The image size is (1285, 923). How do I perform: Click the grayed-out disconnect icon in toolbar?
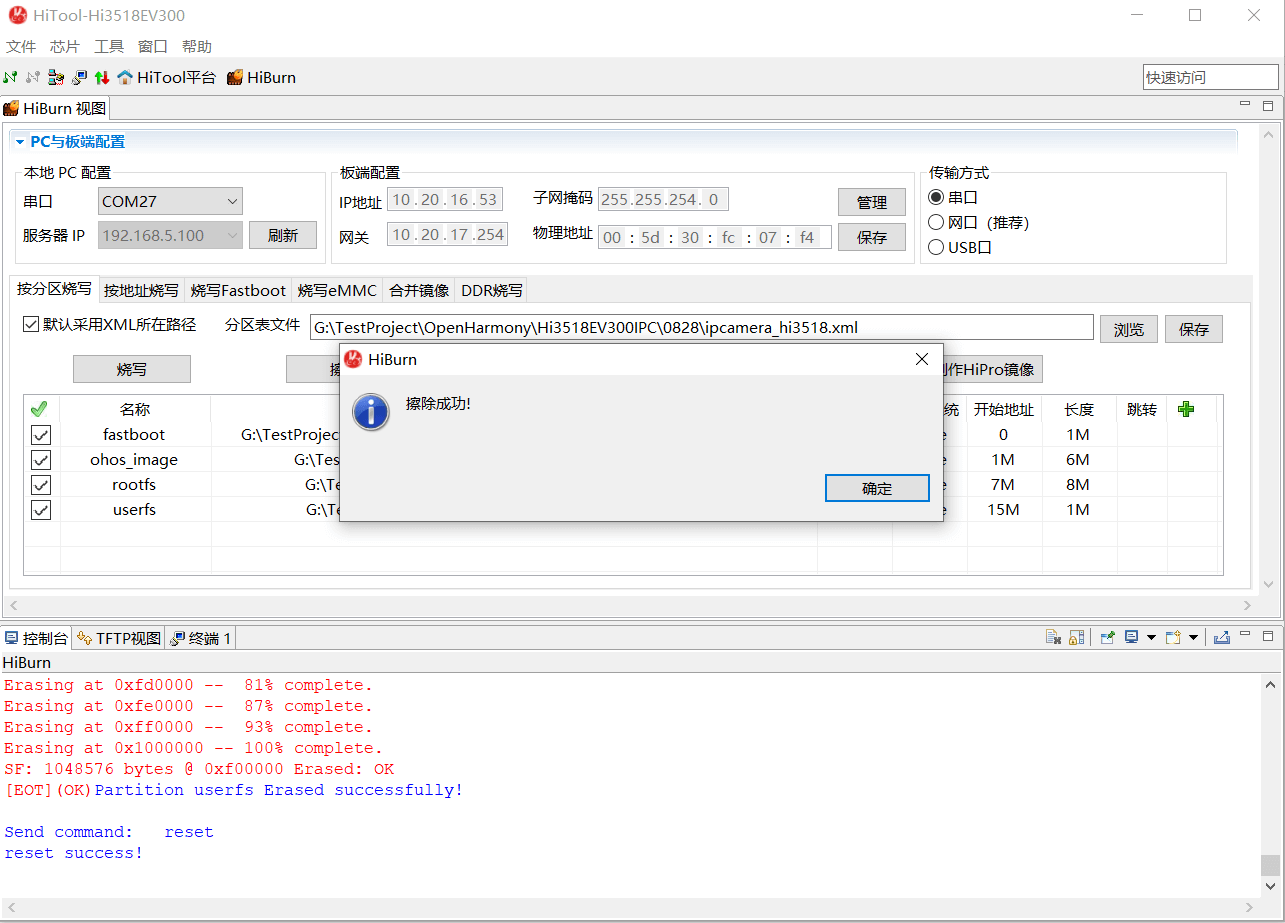click(x=33, y=77)
